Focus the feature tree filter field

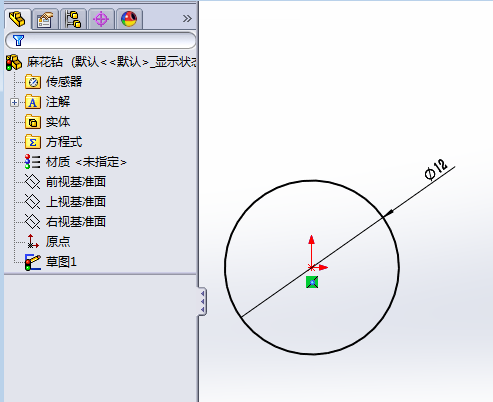pyautogui.click(x=101, y=41)
